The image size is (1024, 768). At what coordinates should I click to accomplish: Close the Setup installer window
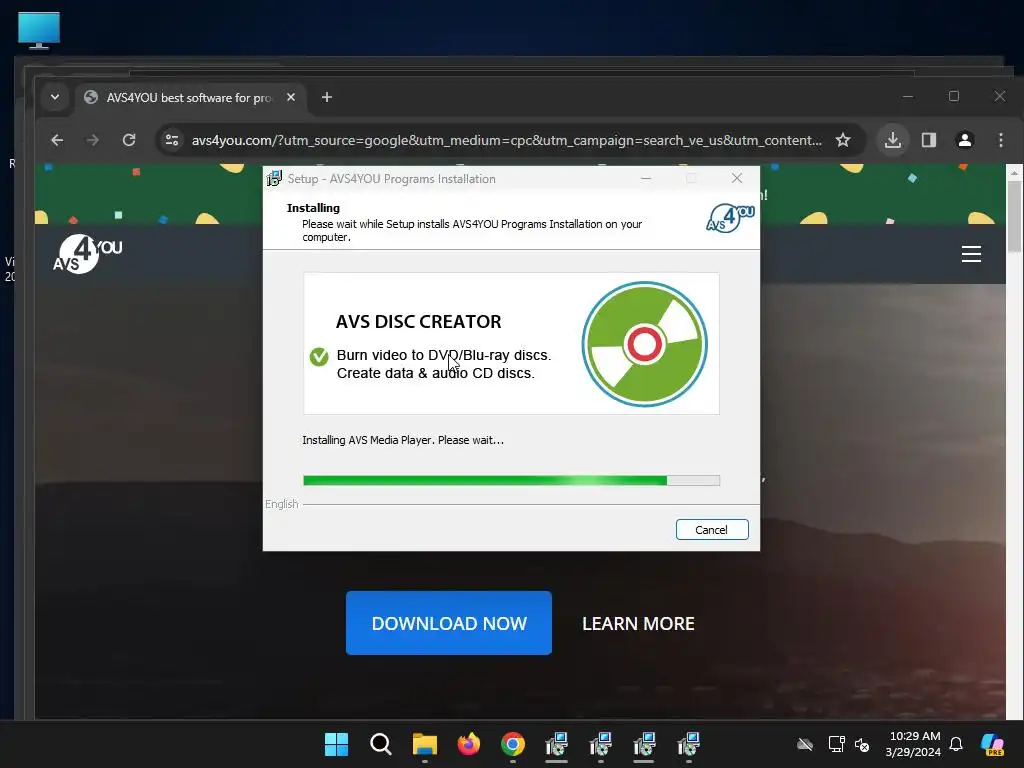(x=737, y=178)
